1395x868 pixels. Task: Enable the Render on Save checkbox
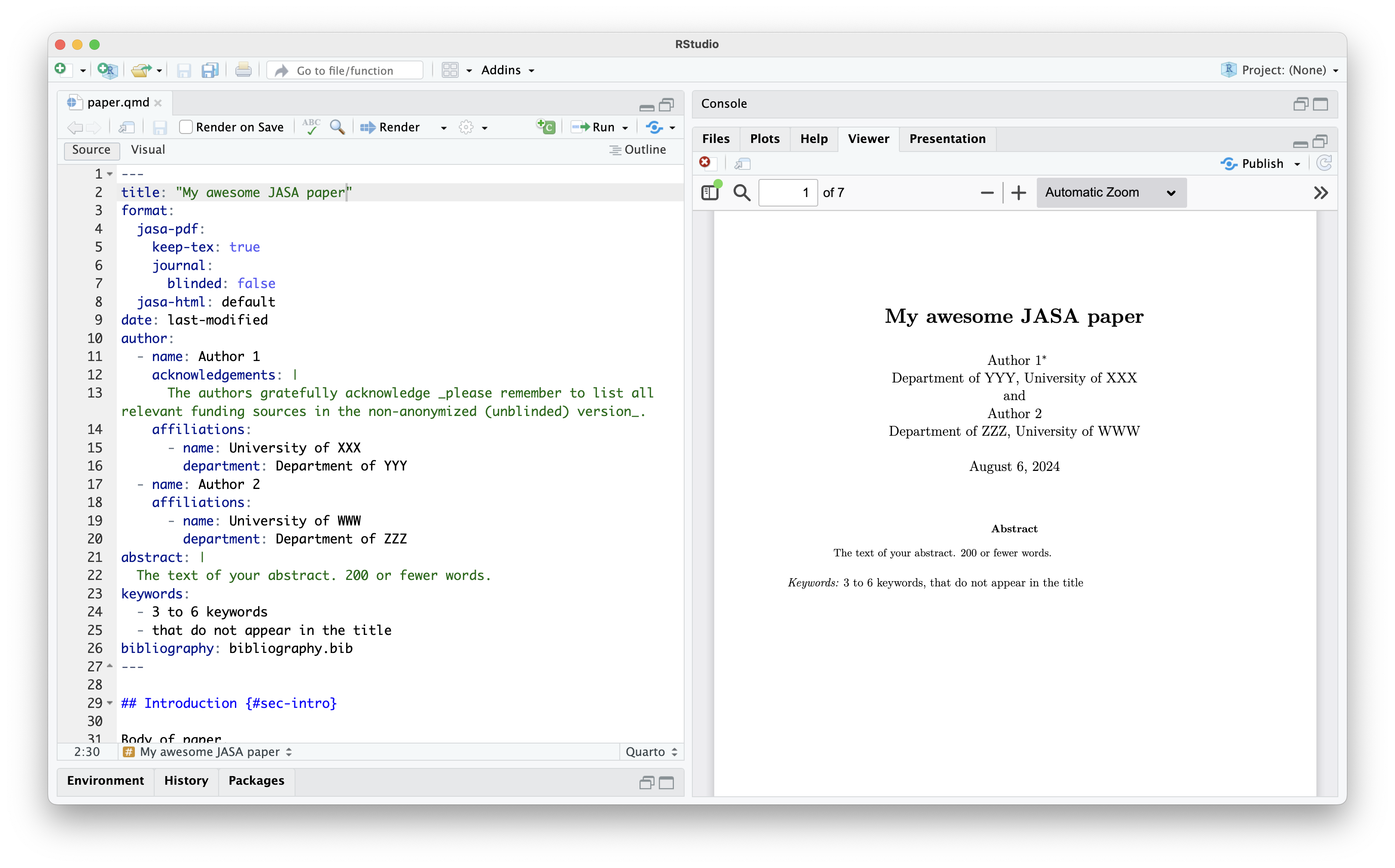coord(186,127)
